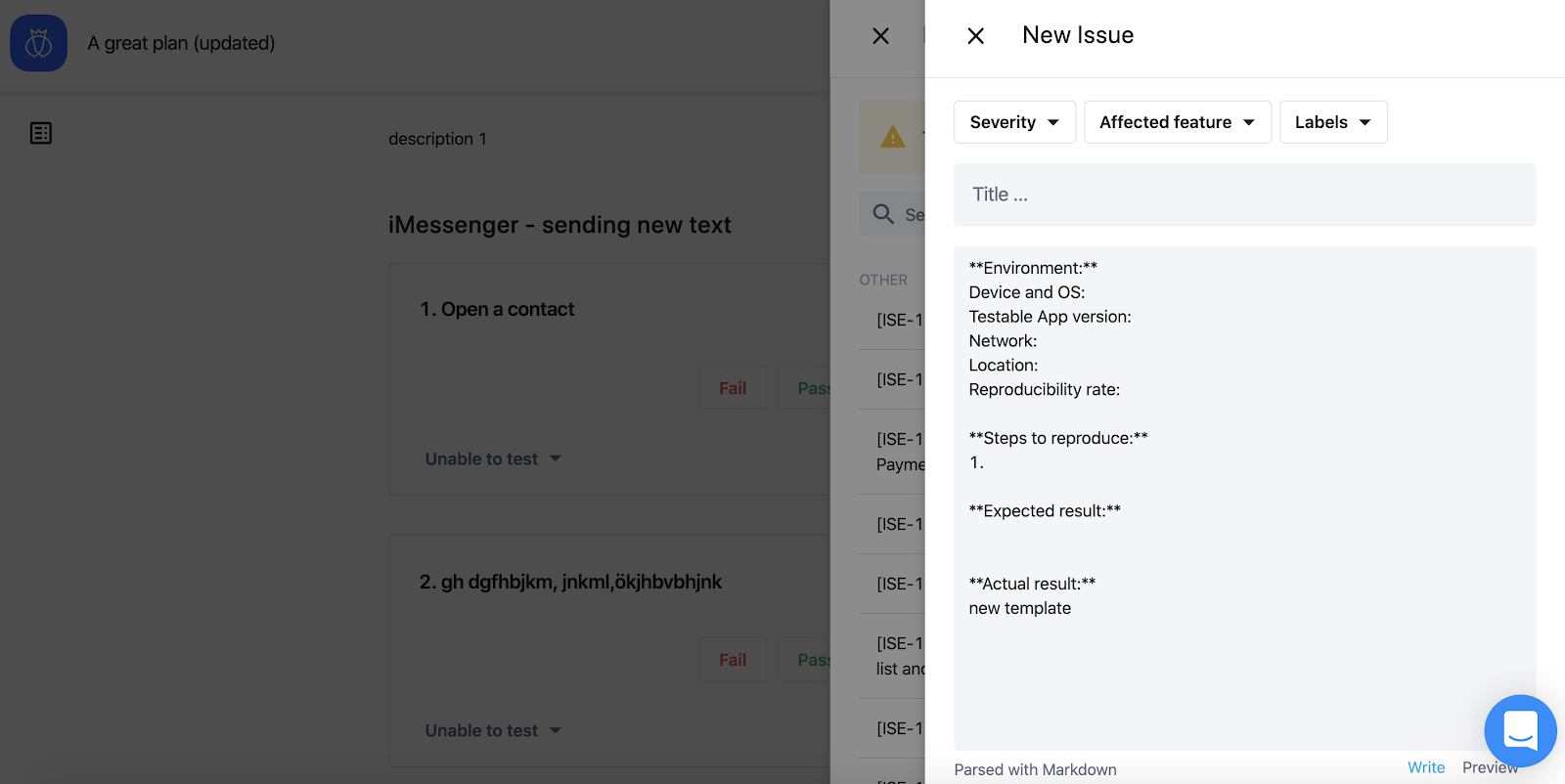This screenshot has height=784, width=1565.
Task: Open the Labels dropdown
Action: [x=1332, y=121]
